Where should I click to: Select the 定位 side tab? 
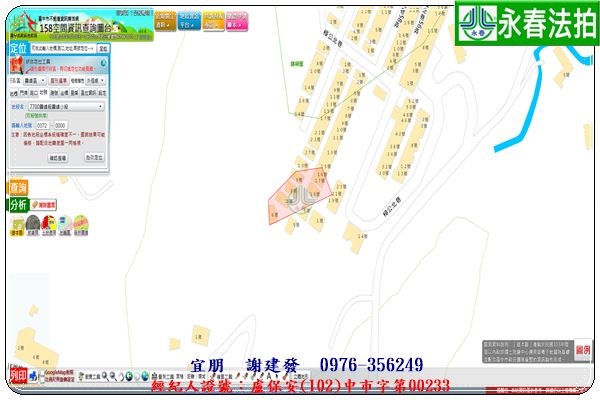pyautogui.click(x=18, y=49)
